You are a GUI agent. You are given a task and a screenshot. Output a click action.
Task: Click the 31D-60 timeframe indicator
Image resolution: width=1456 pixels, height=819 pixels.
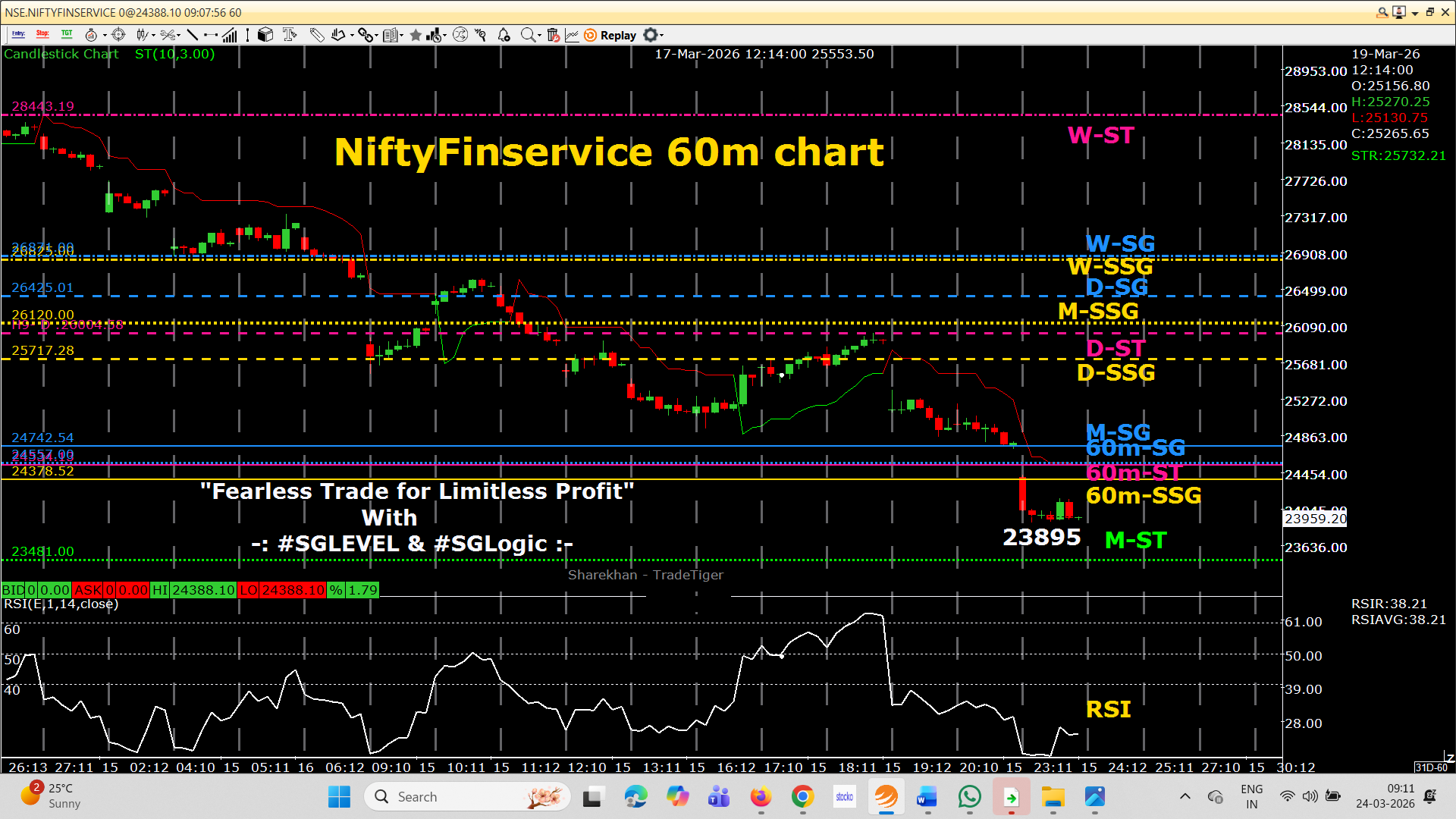(x=1432, y=767)
